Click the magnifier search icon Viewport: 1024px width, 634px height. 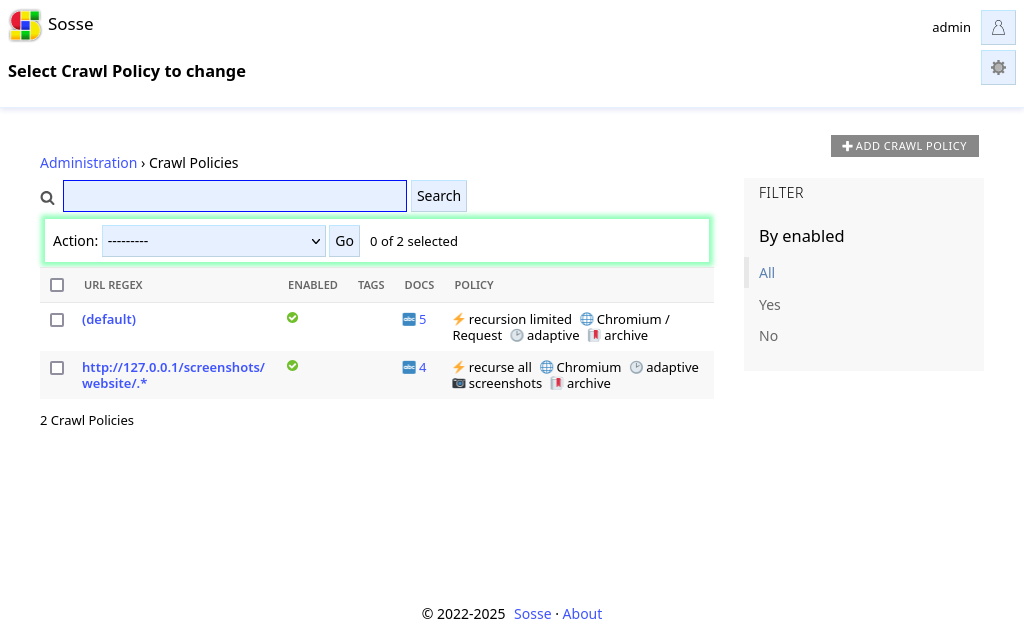click(47, 197)
